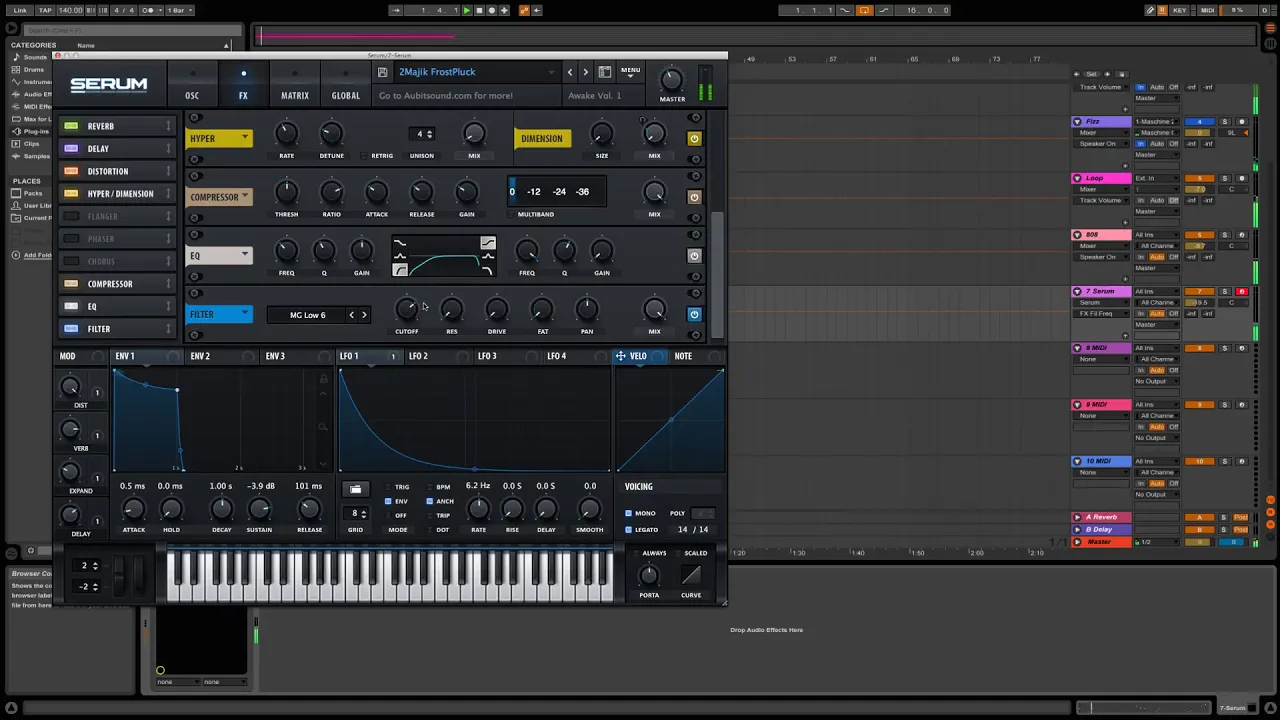
Task: Toggle Compressor effect power button
Action: point(694,197)
